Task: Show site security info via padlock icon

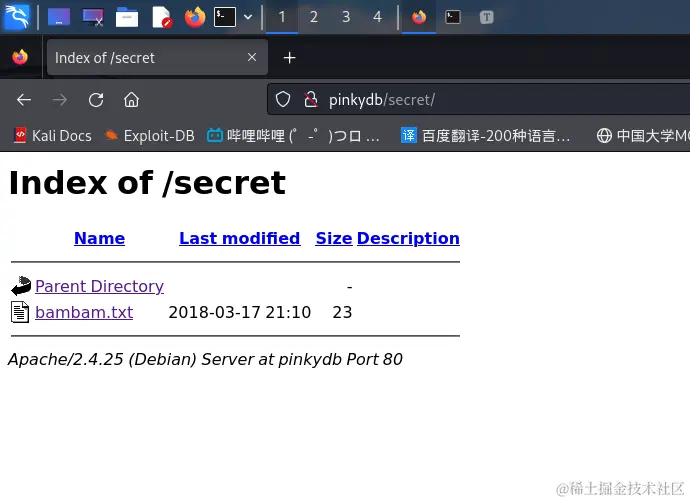Action: [310, 99]
